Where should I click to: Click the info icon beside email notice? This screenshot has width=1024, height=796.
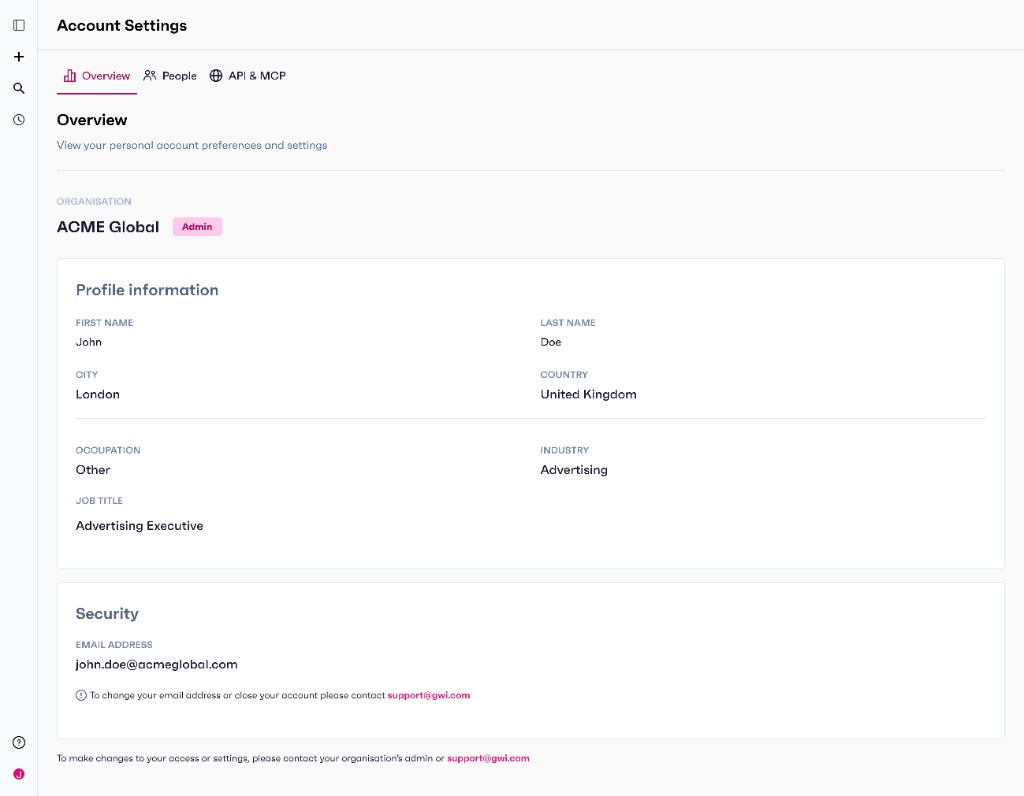[x=81, y=695]
